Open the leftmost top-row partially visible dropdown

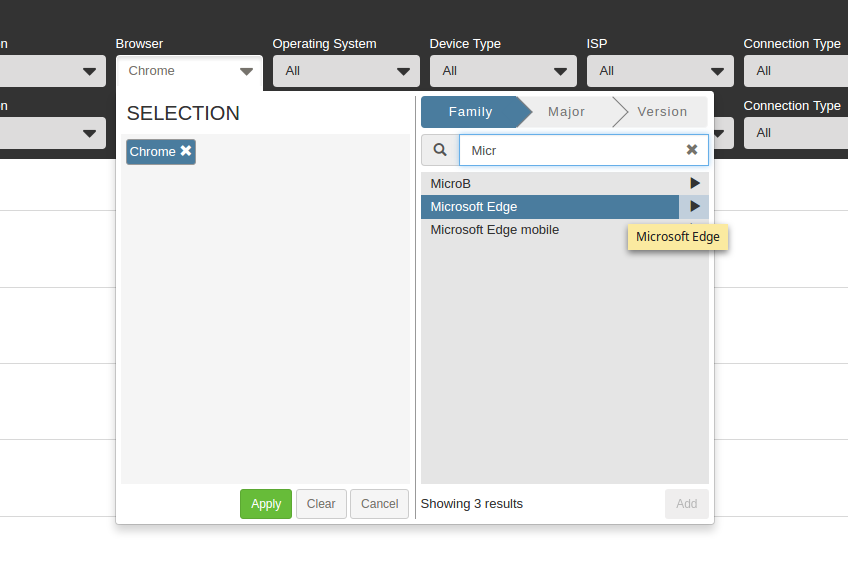click(52, 71)
